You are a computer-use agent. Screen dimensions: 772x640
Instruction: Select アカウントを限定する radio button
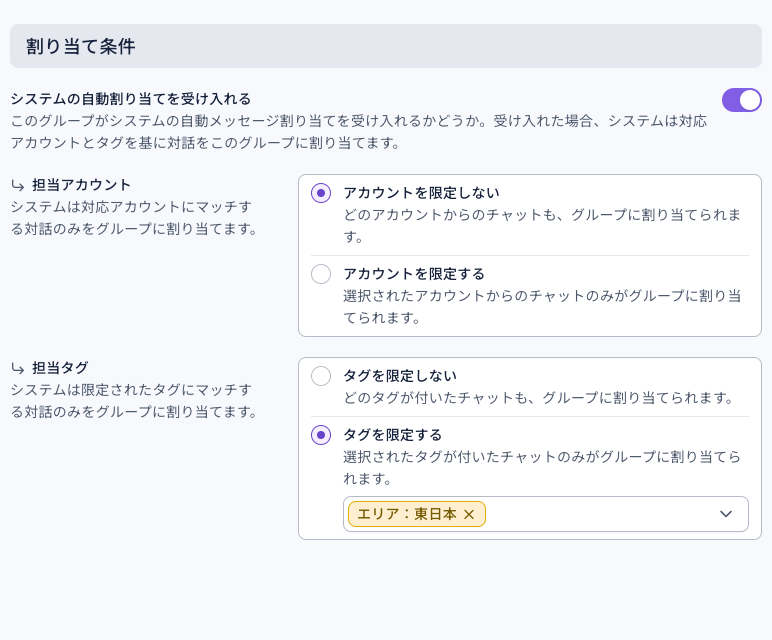321,274
